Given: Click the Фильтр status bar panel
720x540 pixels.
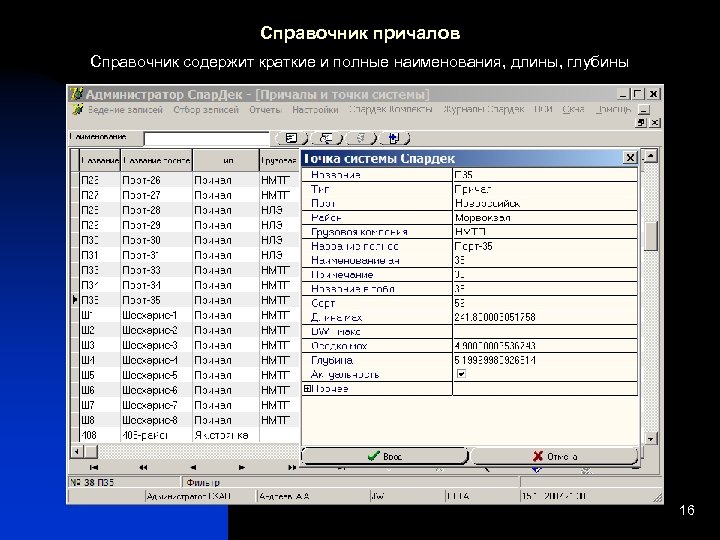Looking at the screenshot, I should point(351,483).
